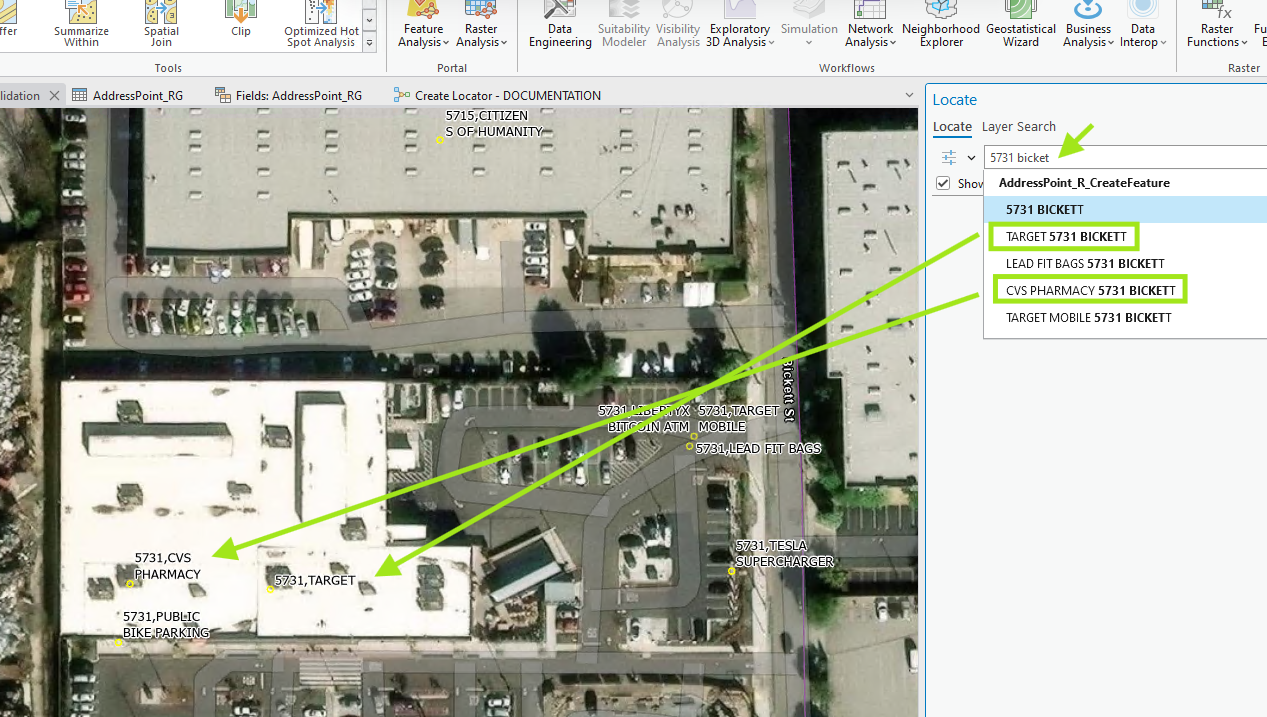Open Locate pane options settings icon
Image resolution: width=1267 pixels, height=717 pixels.
[x=949, y=157]
